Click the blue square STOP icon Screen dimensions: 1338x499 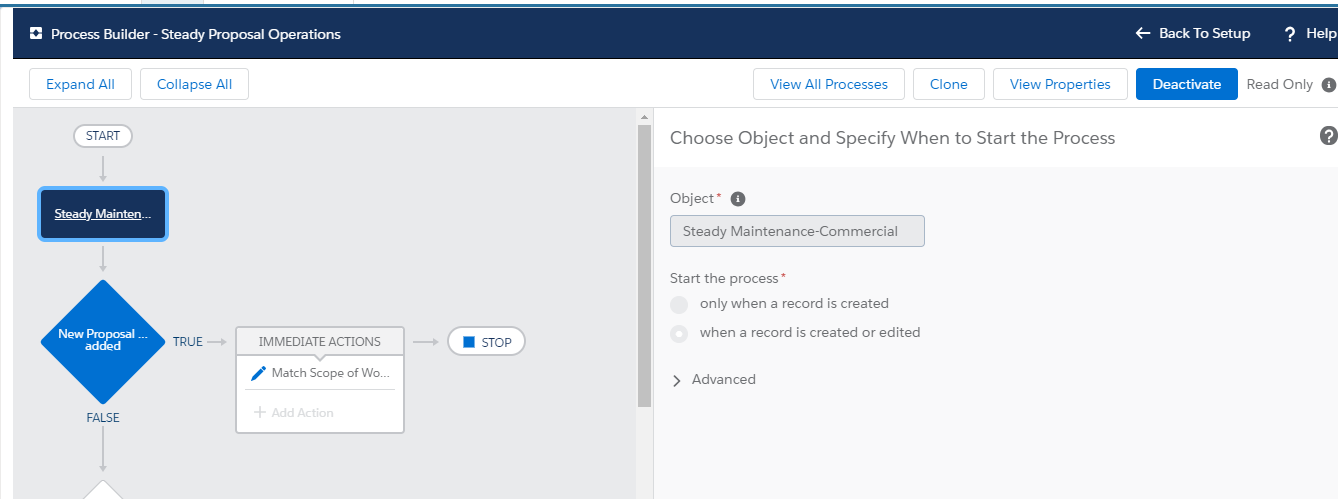468,342
